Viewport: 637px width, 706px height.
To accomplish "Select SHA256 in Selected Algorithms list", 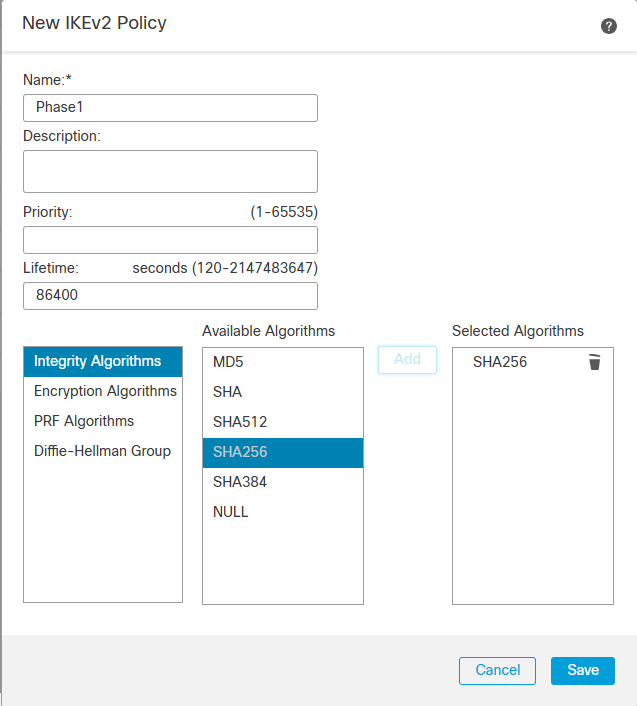I will (x=500, y=362).
